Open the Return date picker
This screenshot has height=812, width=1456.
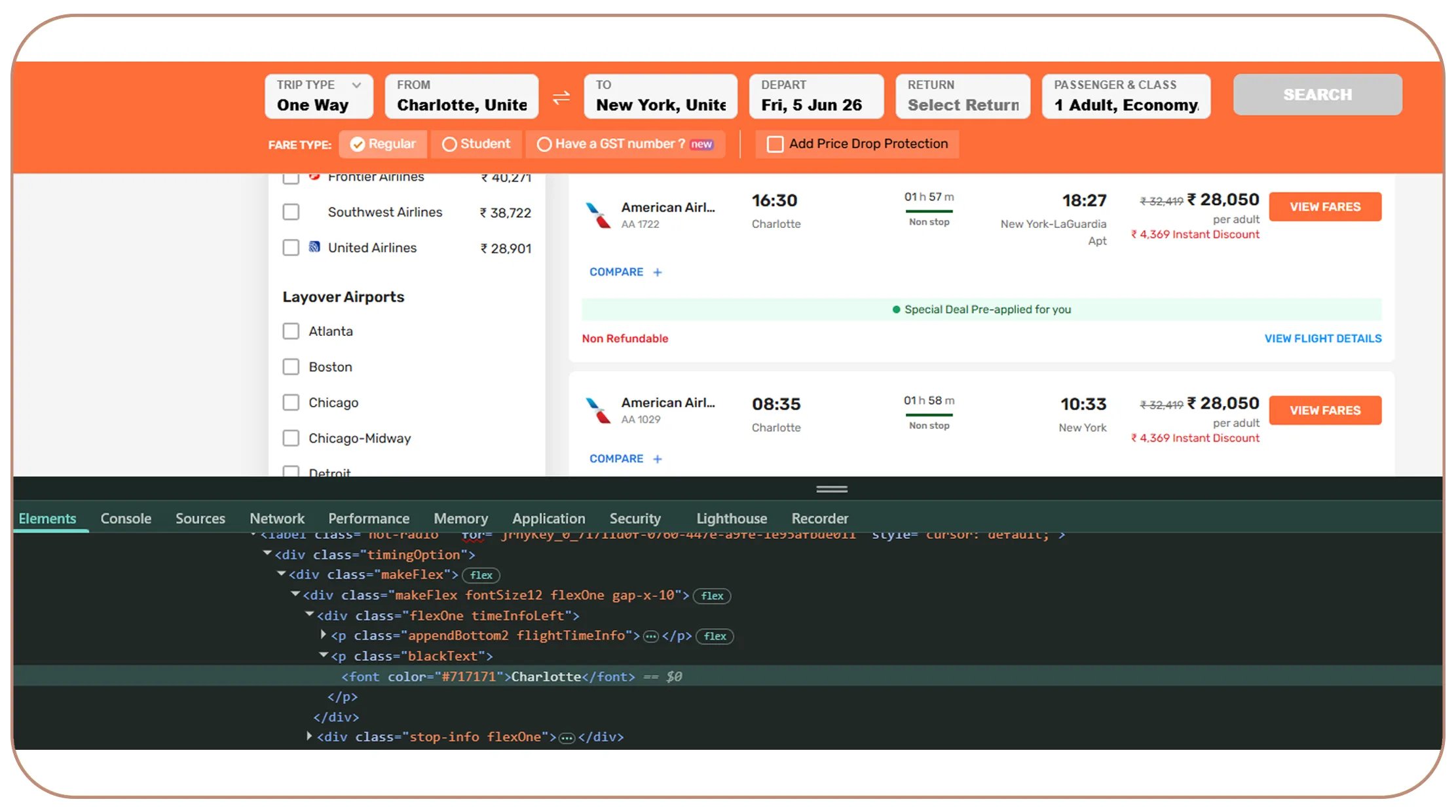click(963, 96)
